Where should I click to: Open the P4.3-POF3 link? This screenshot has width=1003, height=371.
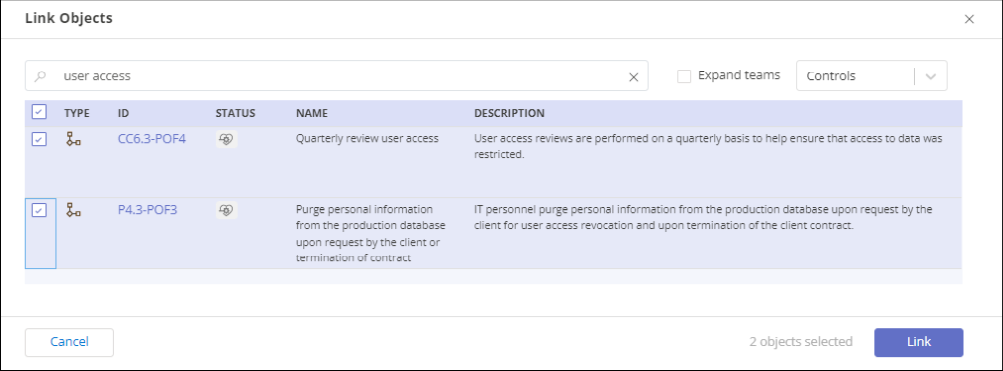[148, 209]
